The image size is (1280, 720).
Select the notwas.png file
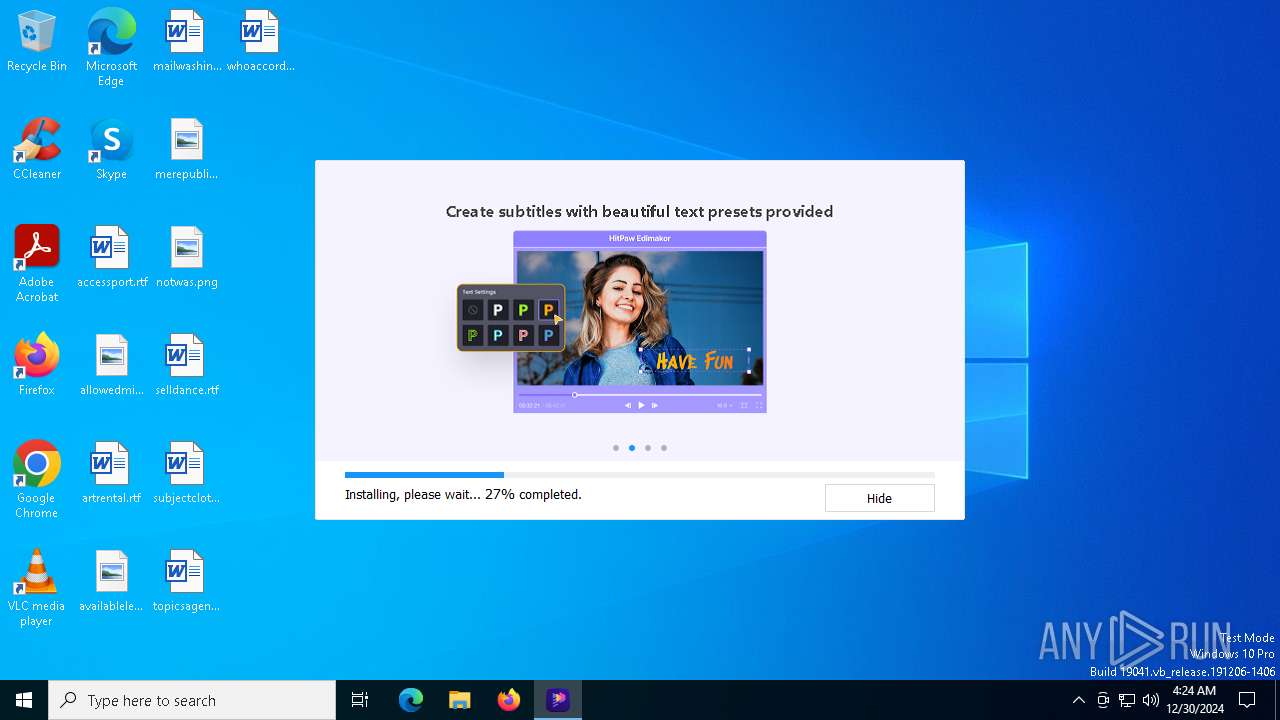pos(186,258)
